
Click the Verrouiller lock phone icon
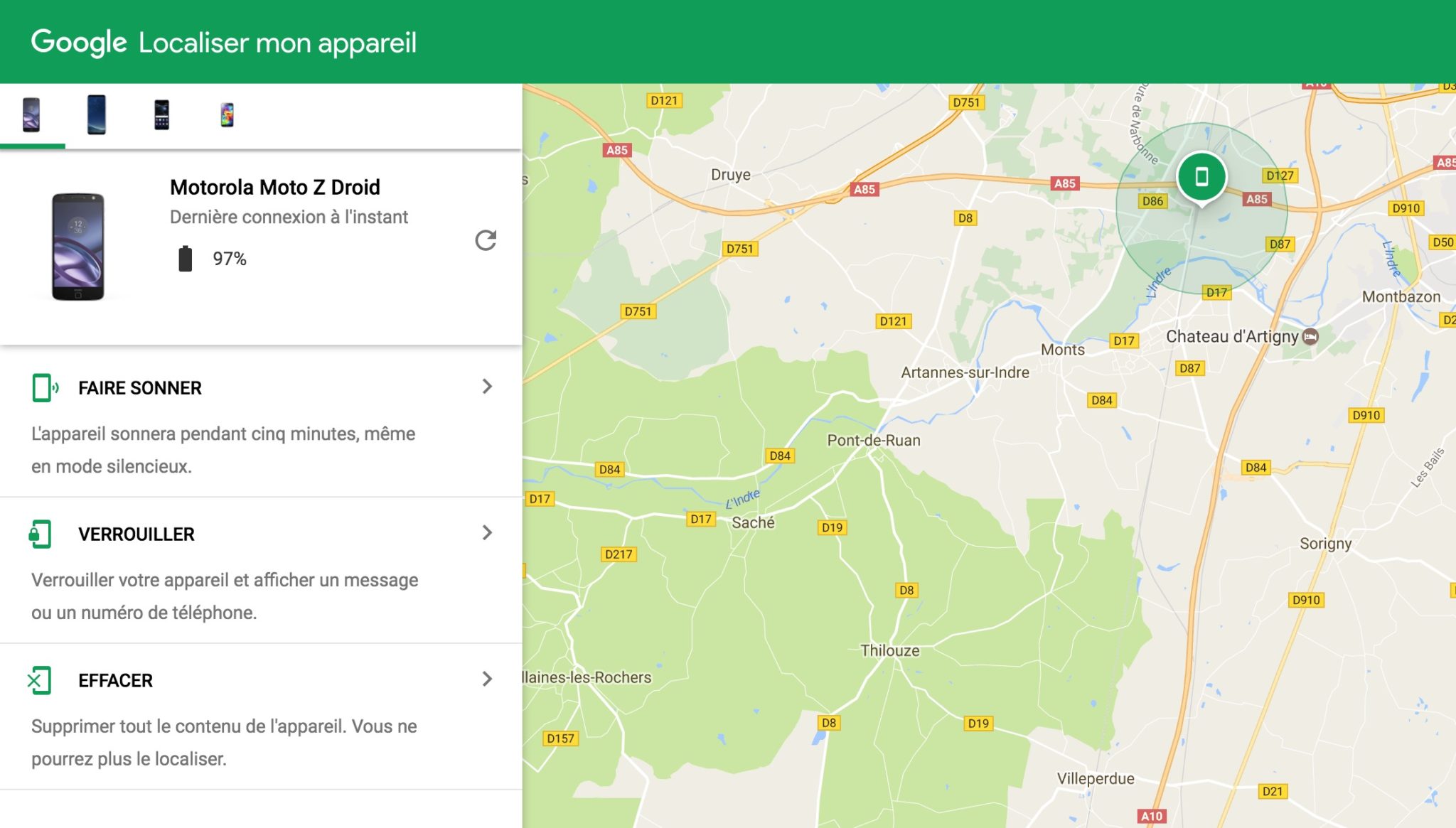click(41, 534)
